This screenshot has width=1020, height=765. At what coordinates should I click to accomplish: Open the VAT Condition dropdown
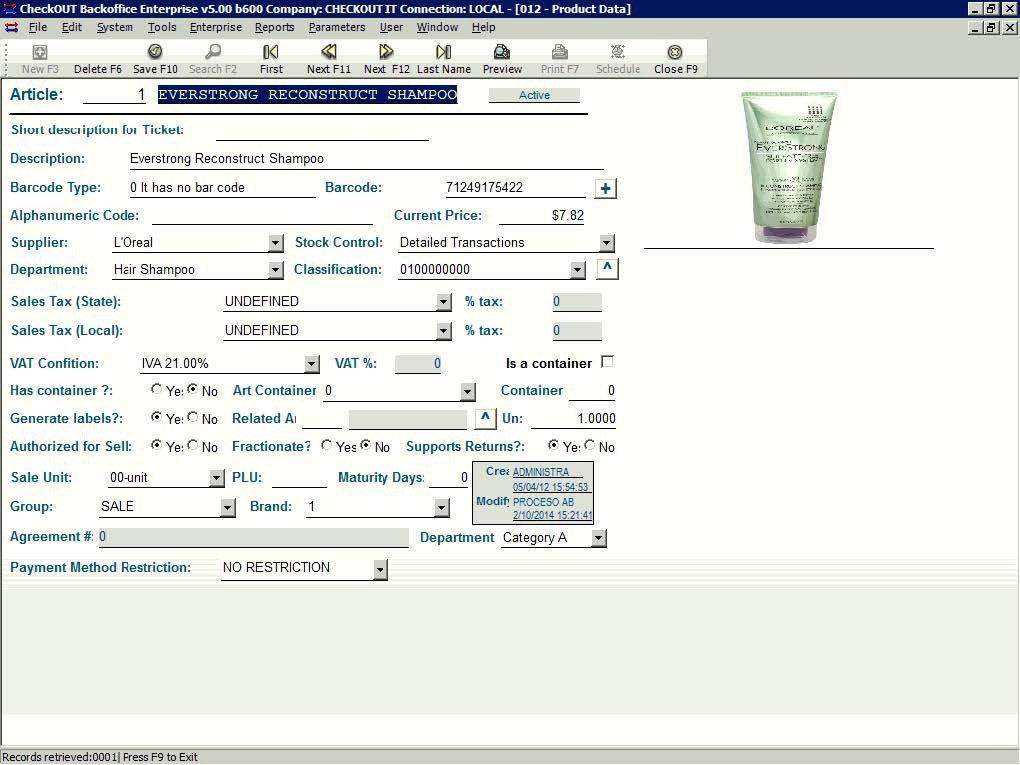tap(311, 364)
